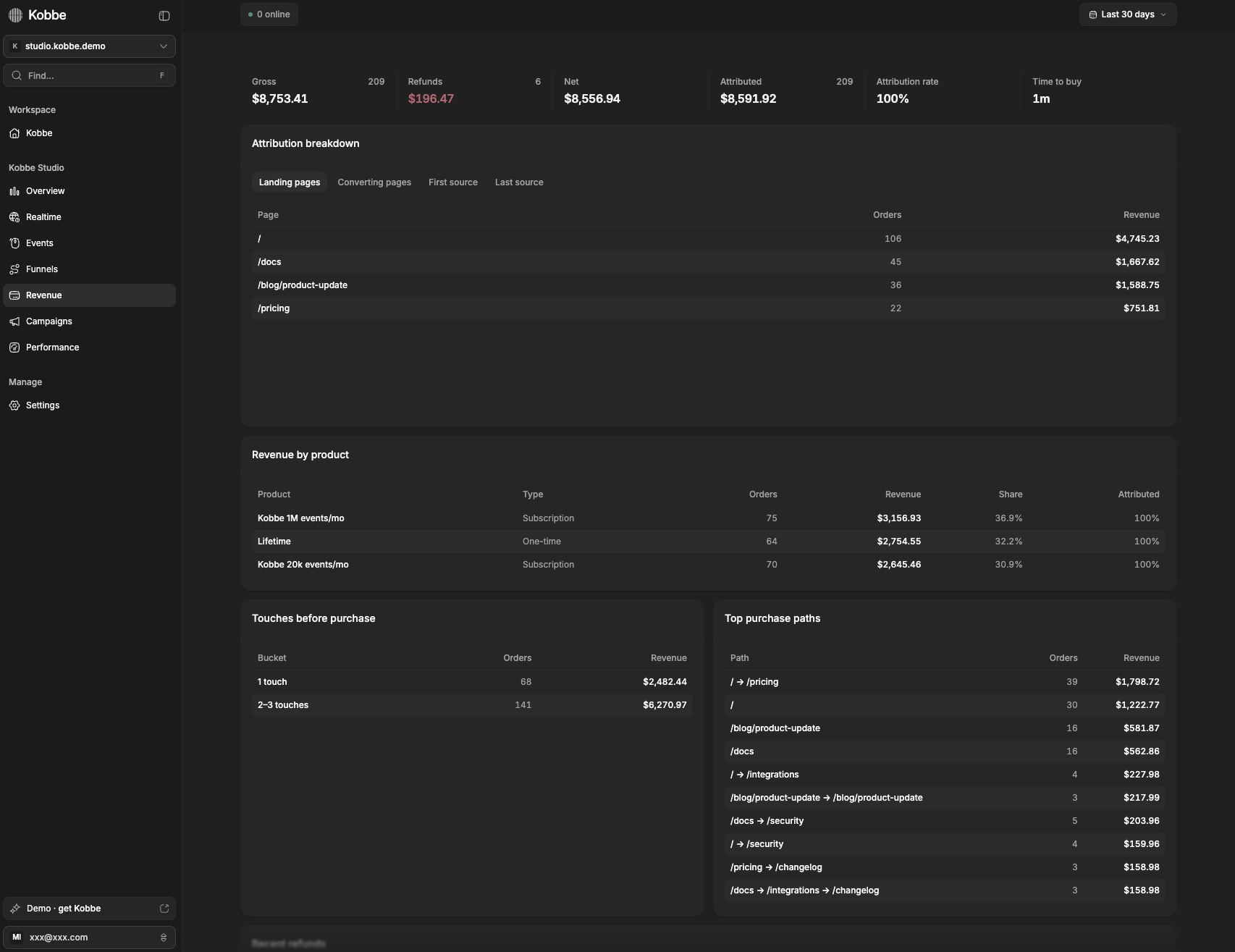Click the /pricing → /changelog path row
The width and height of the screenshot is (1235, 952).
pos(945,867)
